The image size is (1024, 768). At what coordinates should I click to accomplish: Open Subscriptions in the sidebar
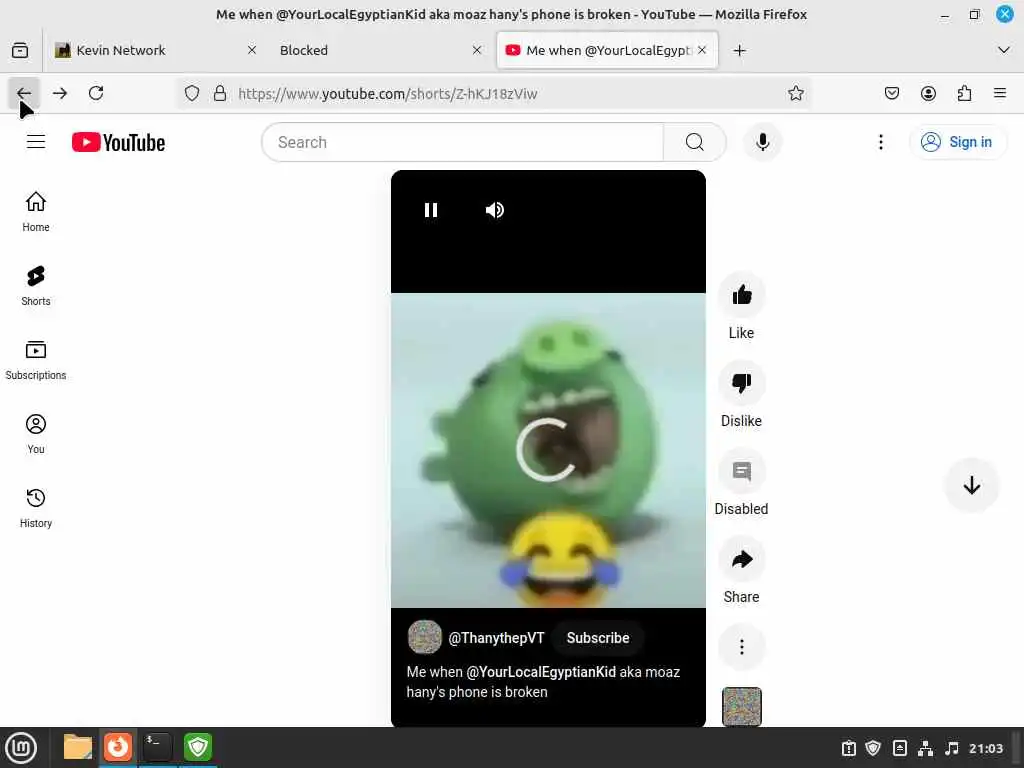[36, 360]
